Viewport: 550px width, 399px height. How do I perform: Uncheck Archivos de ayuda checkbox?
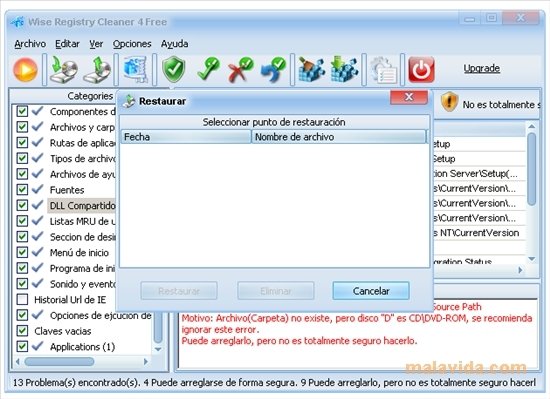pos(22,174)
